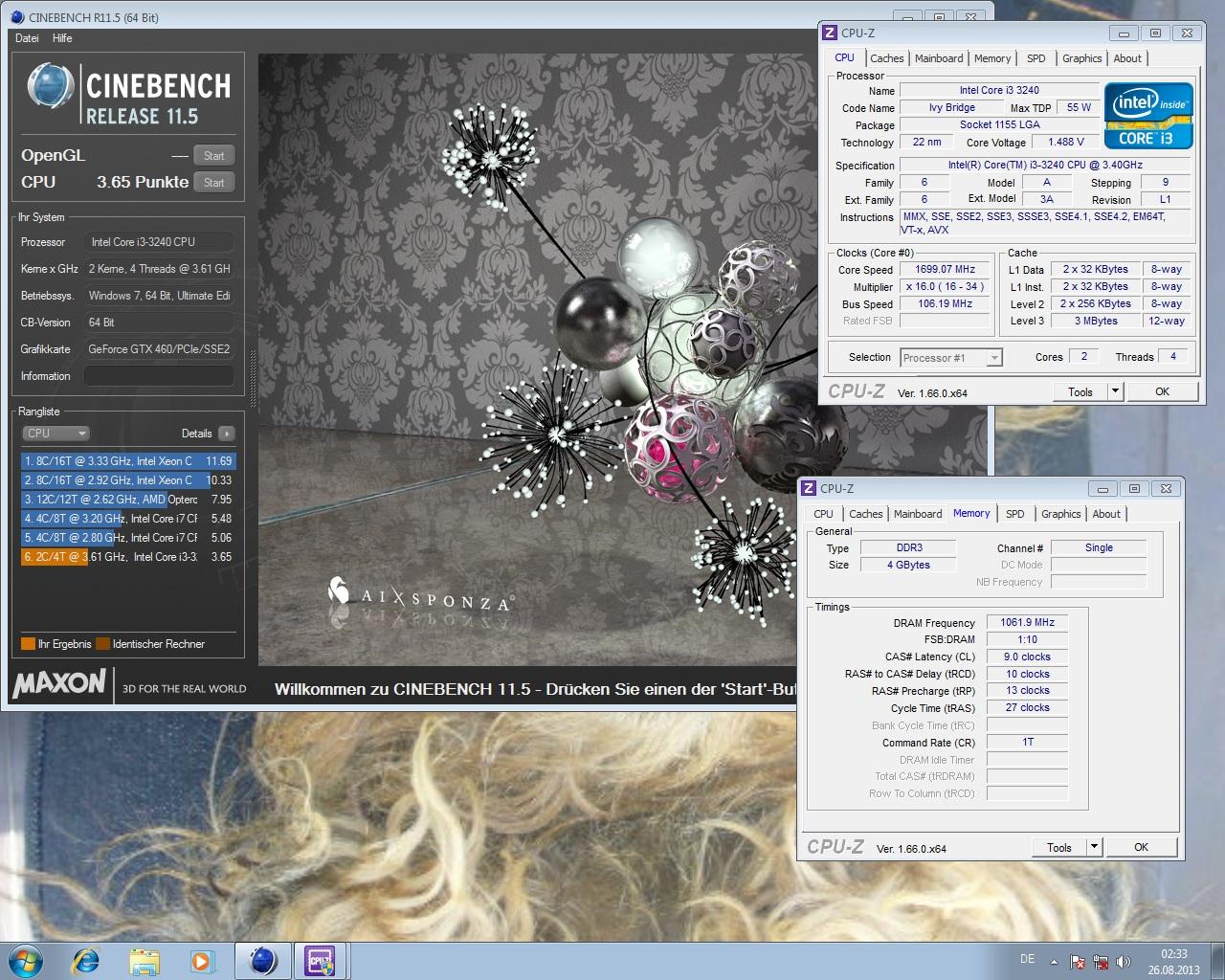Click the Bus Speed value 106.19 MHz

coord(945,304)
